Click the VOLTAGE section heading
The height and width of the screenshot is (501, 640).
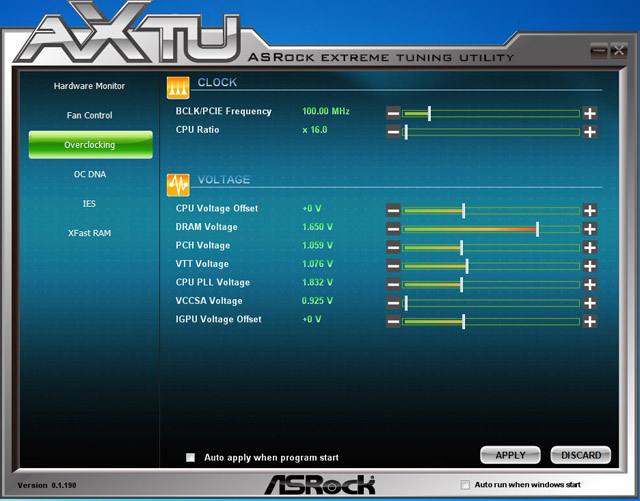point(224,179)
